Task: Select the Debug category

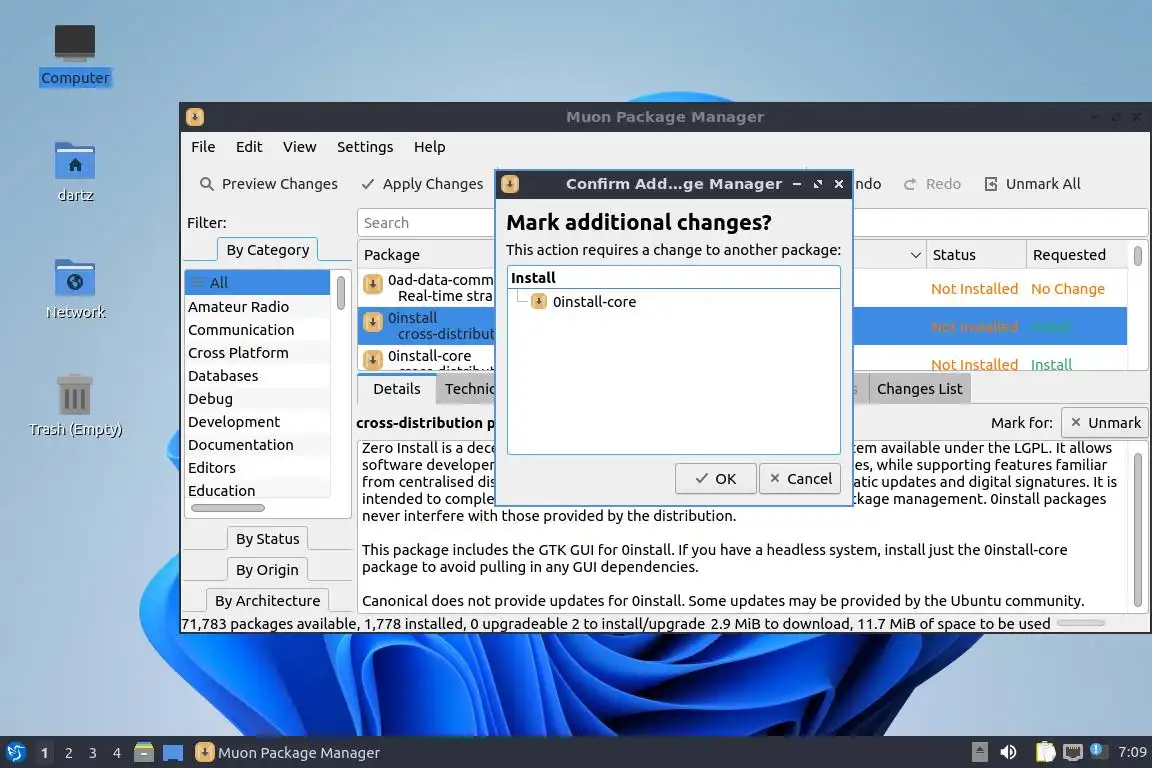Action: point(258,398)
